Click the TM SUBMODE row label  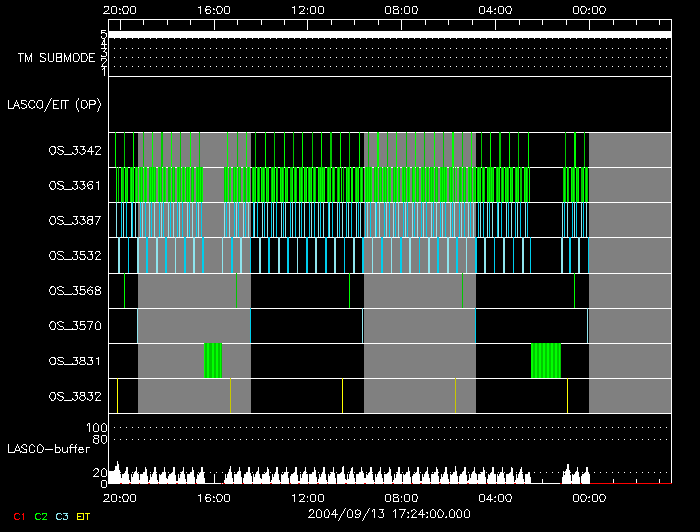click(x=56, y=58)
